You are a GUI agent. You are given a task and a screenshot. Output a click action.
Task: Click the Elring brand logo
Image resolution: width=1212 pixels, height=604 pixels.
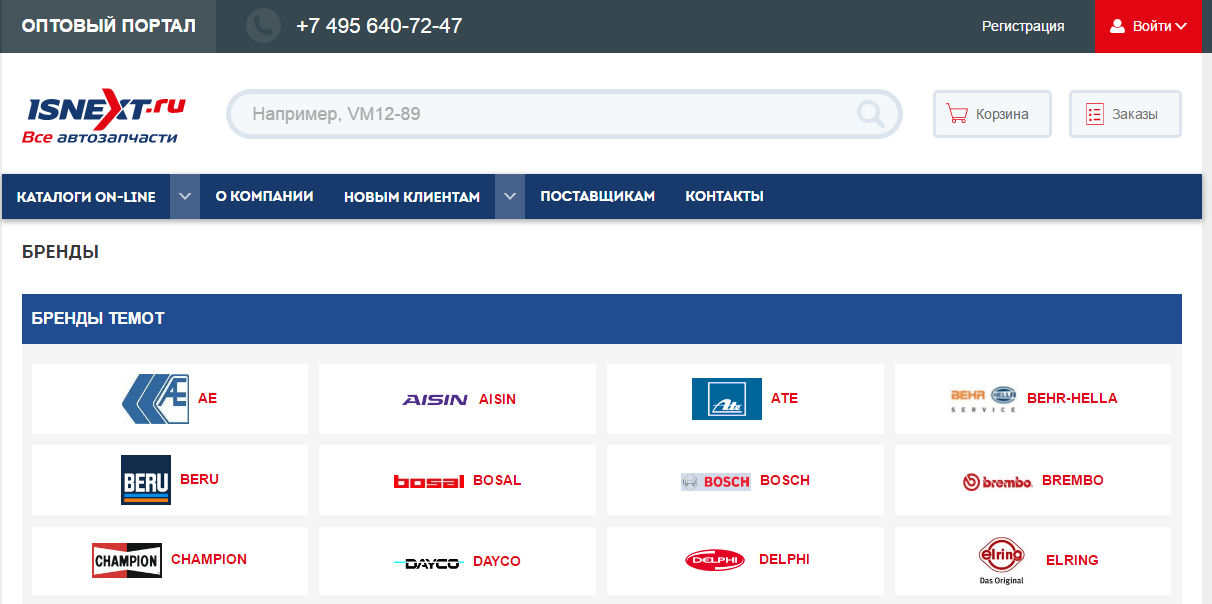click(1002, 562)
